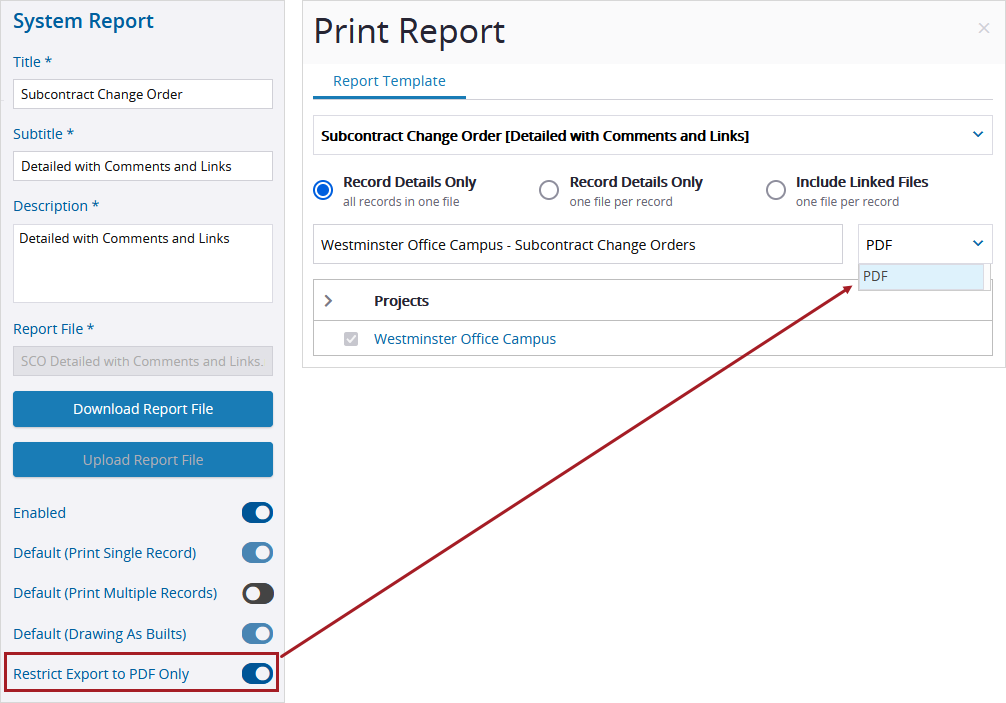Close the Print Report dialog

[984, 28]
